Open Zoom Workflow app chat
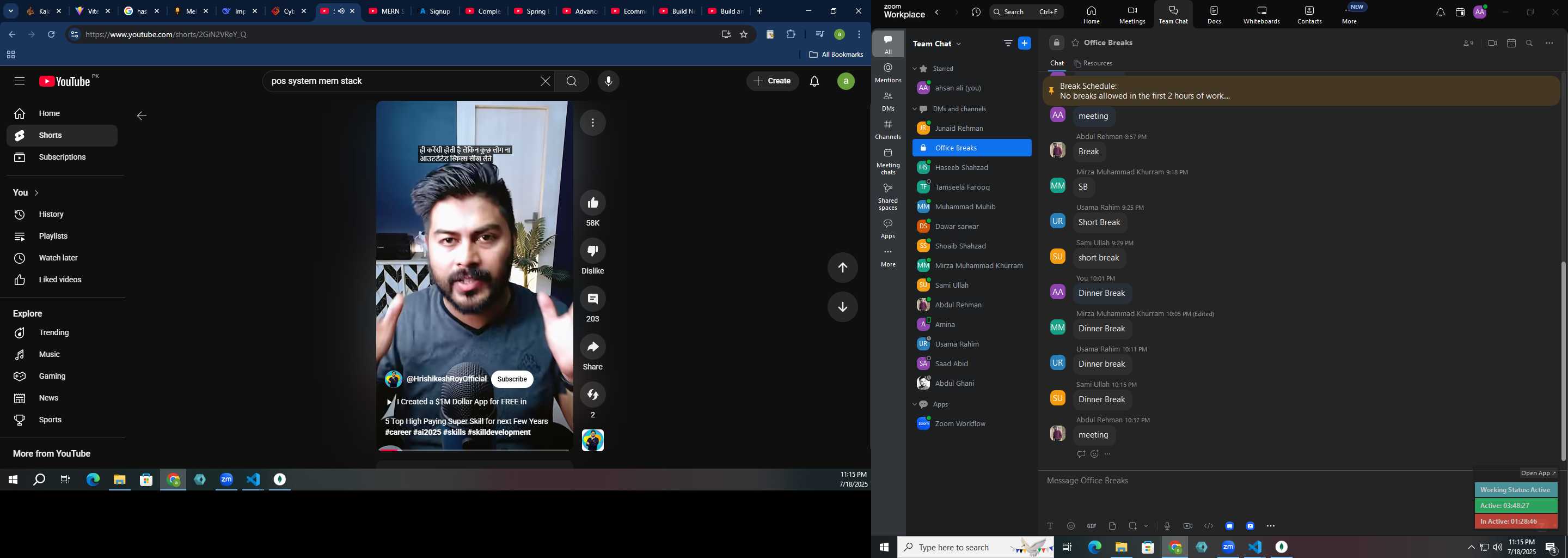 [x=971, y=424]
